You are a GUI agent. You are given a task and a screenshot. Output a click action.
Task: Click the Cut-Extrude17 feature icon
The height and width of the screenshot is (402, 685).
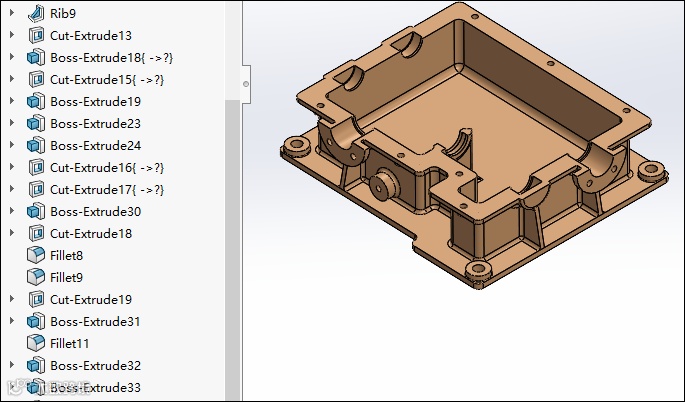[x=36, y=189]
